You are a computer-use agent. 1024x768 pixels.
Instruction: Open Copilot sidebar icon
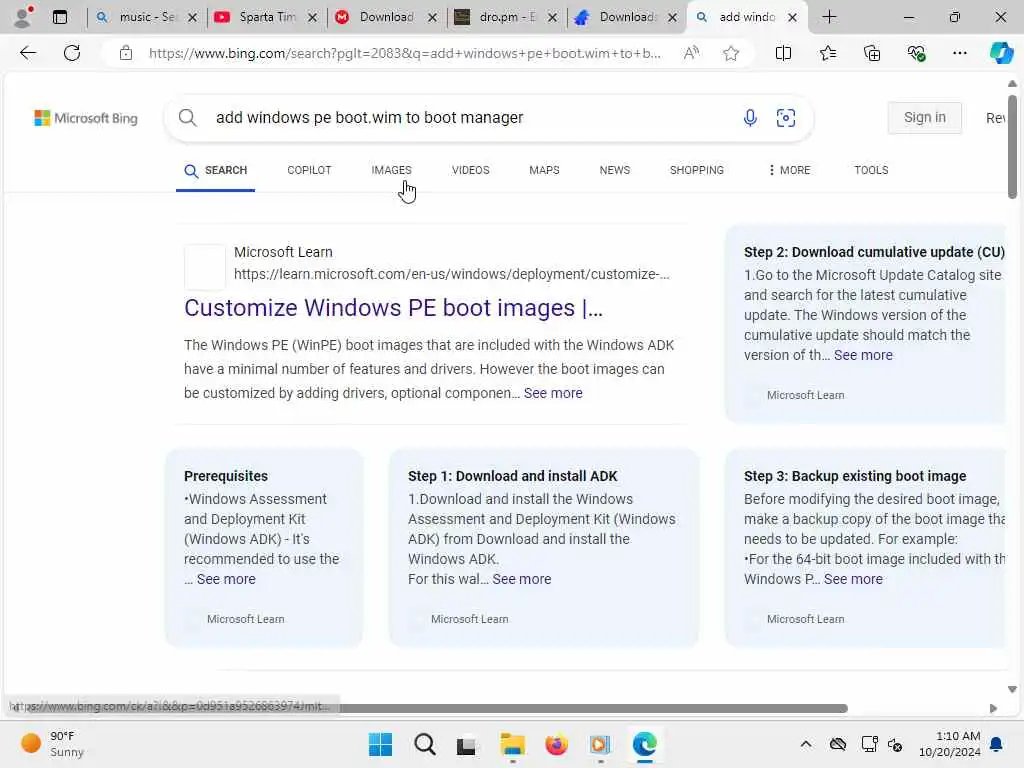1001,53
